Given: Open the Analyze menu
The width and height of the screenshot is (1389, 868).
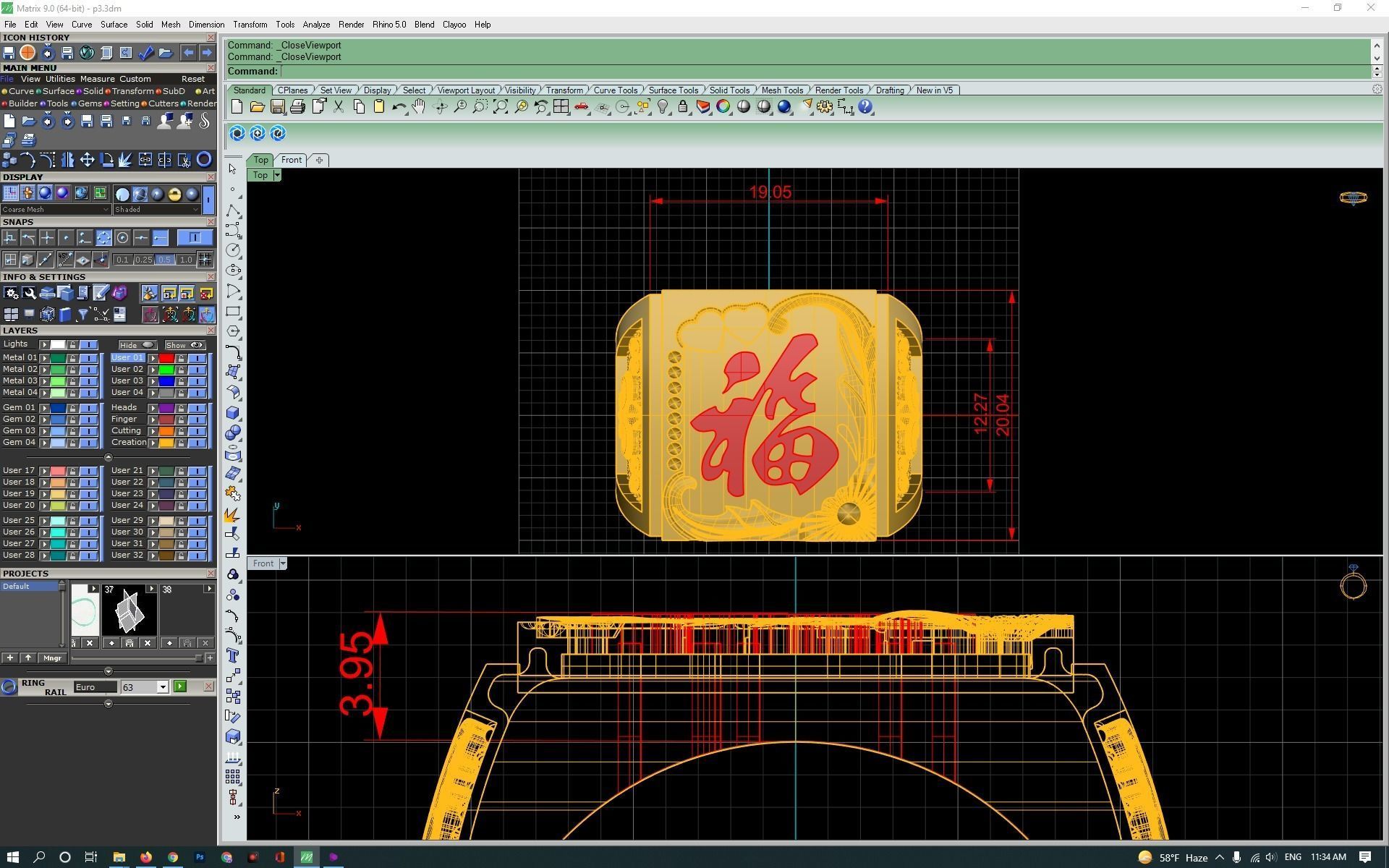Looking at the screenshot, I should 316,25.
